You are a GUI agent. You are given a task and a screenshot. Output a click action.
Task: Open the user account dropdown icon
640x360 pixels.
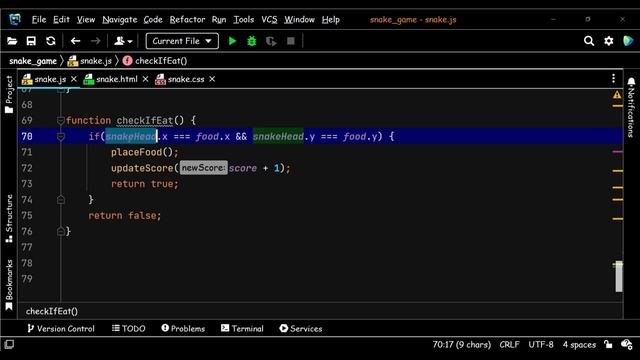(123, 41)
